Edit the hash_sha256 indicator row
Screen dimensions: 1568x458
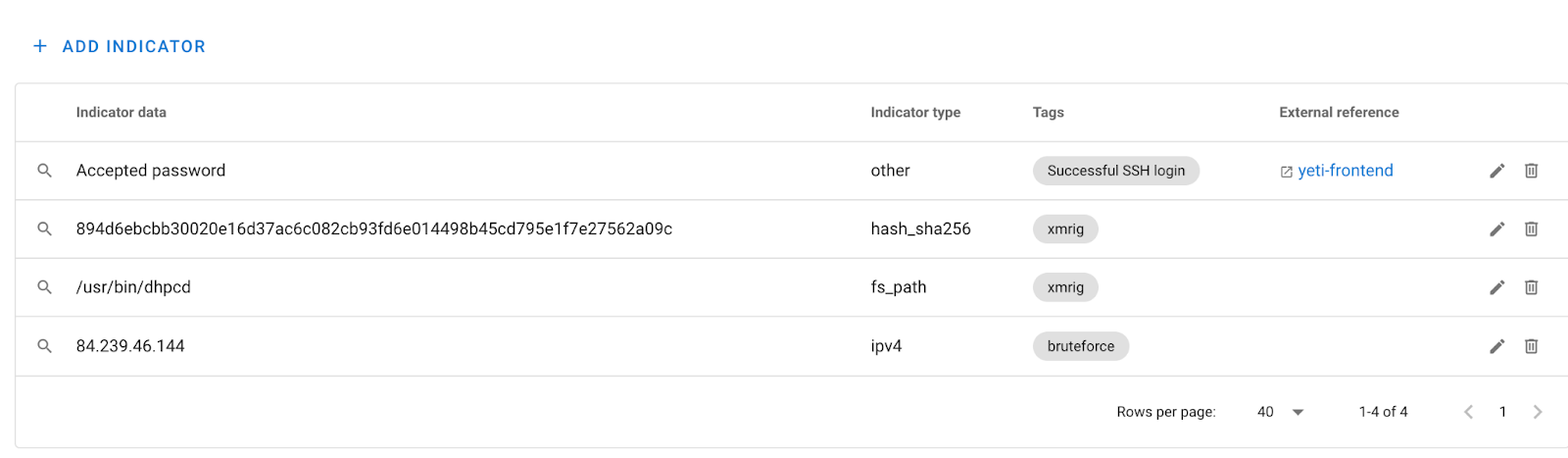point(1496,229)
